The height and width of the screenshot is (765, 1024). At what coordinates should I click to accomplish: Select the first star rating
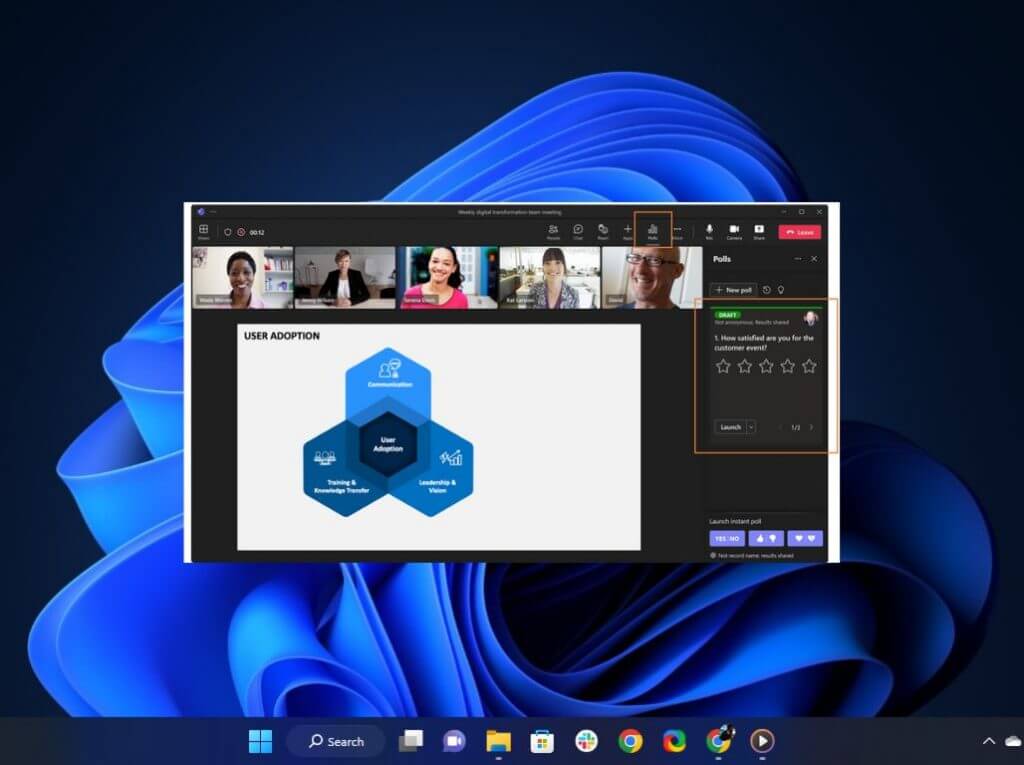tap(723, 366)
